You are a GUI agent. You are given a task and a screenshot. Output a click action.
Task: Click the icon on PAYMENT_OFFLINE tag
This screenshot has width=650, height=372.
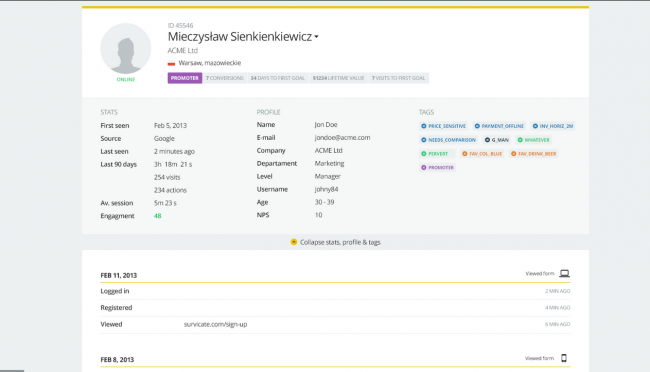477,126
